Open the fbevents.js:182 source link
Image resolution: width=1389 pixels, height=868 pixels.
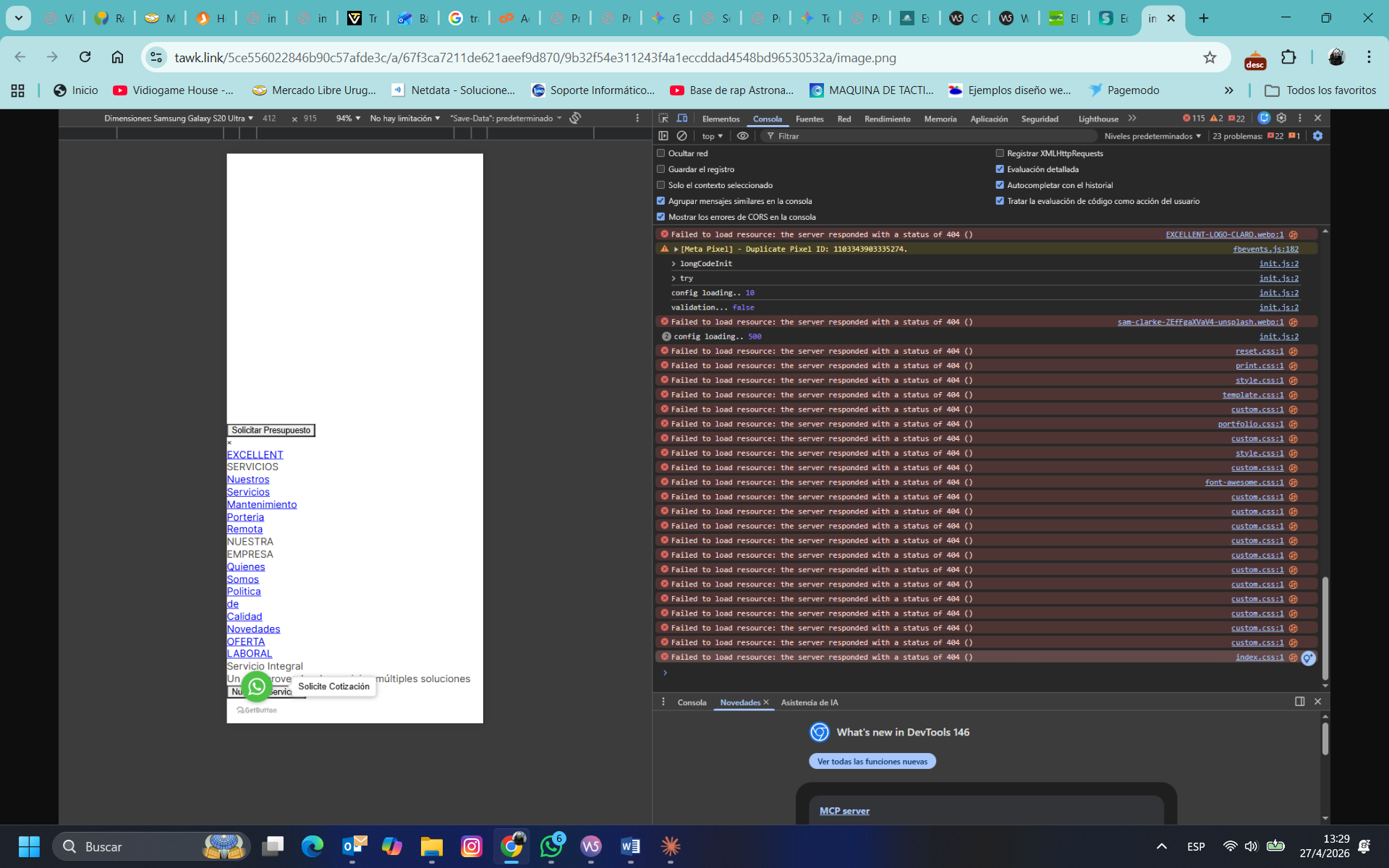[x=1265, y=249]
